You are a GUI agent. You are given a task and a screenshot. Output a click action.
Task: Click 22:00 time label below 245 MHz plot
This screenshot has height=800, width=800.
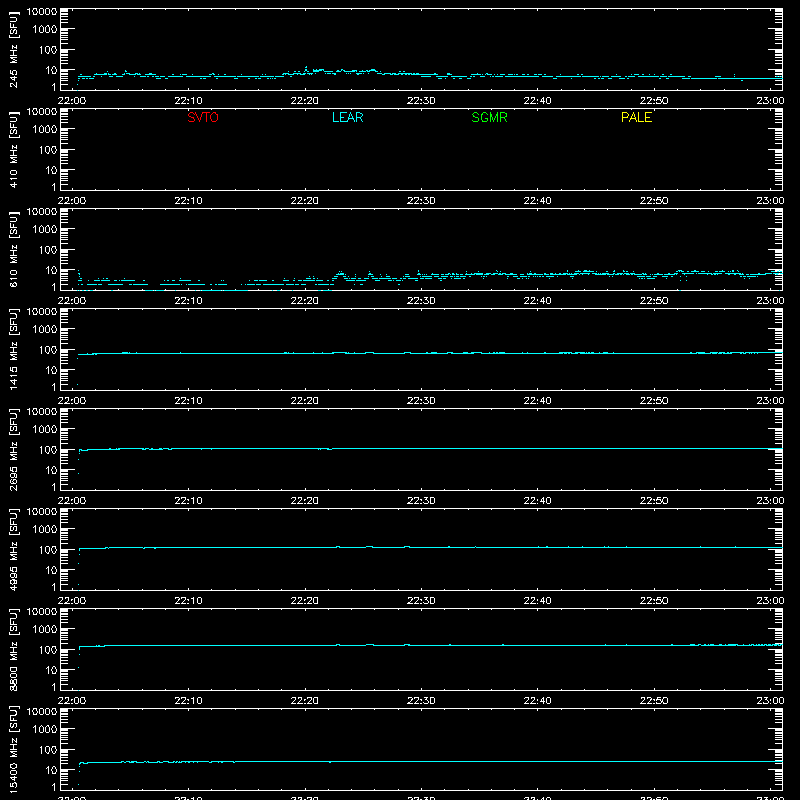pyautogui.click(x=71, y=101)
